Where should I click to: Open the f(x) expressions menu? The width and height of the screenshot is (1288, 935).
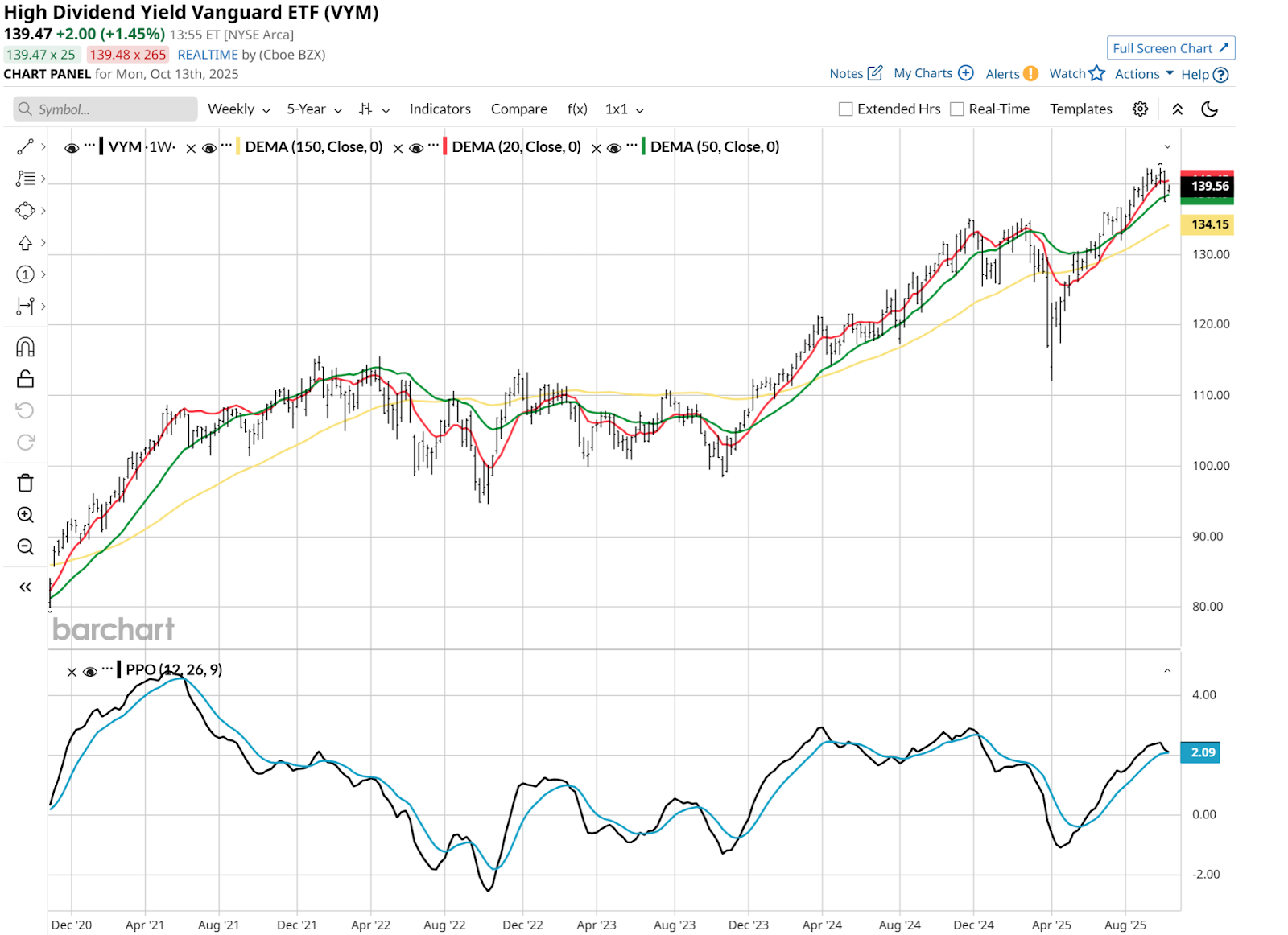point(577,109)
